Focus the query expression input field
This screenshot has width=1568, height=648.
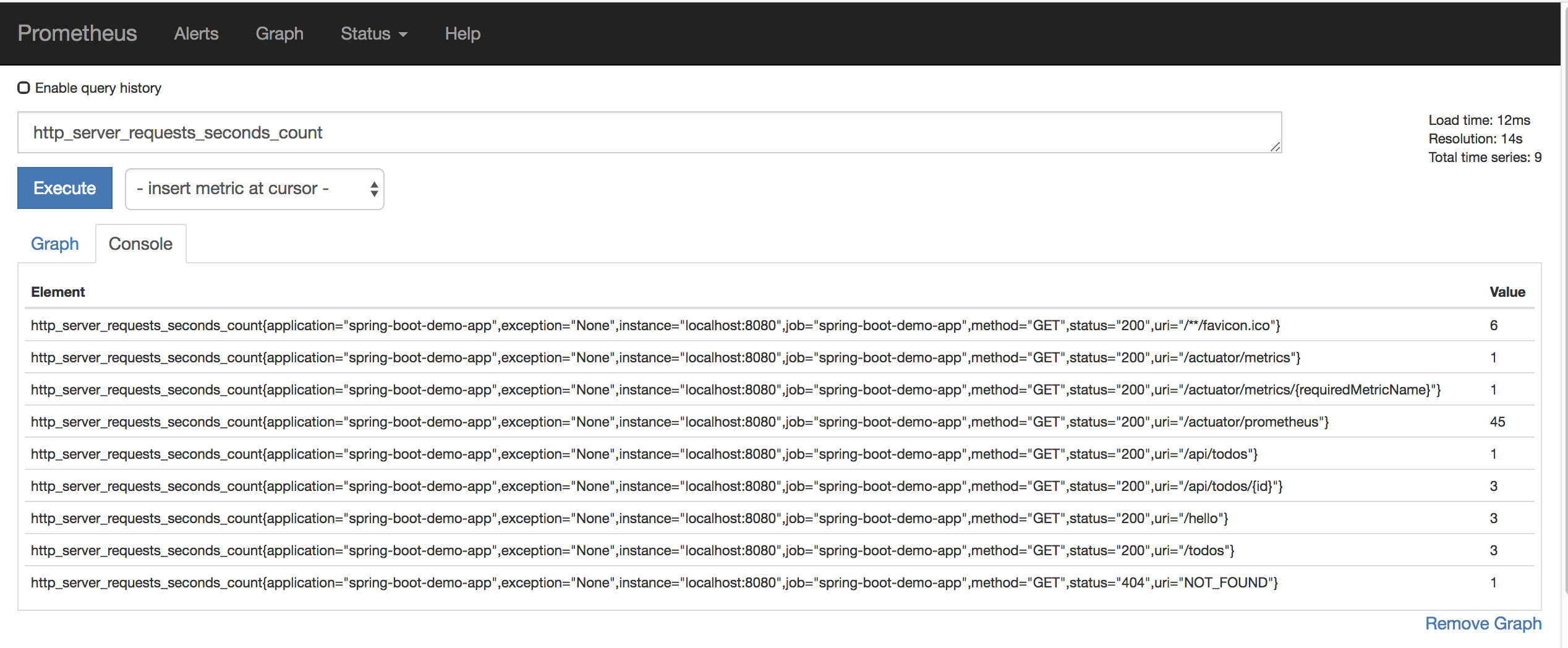pyautogui.click(x=649, y=132)
